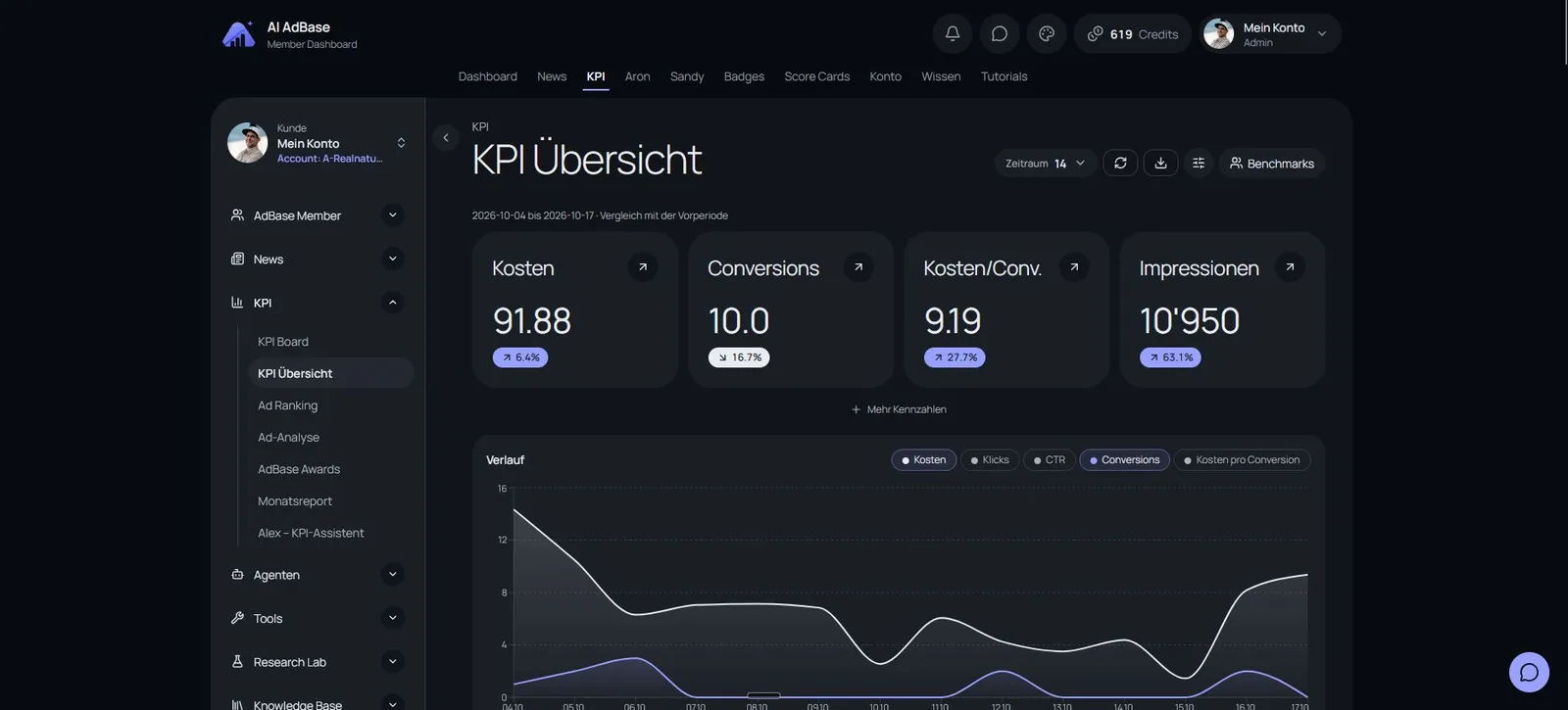Open the floating chat bubble
Viewport: 1568px width, 710px height.
click(x=1529, y=672)
